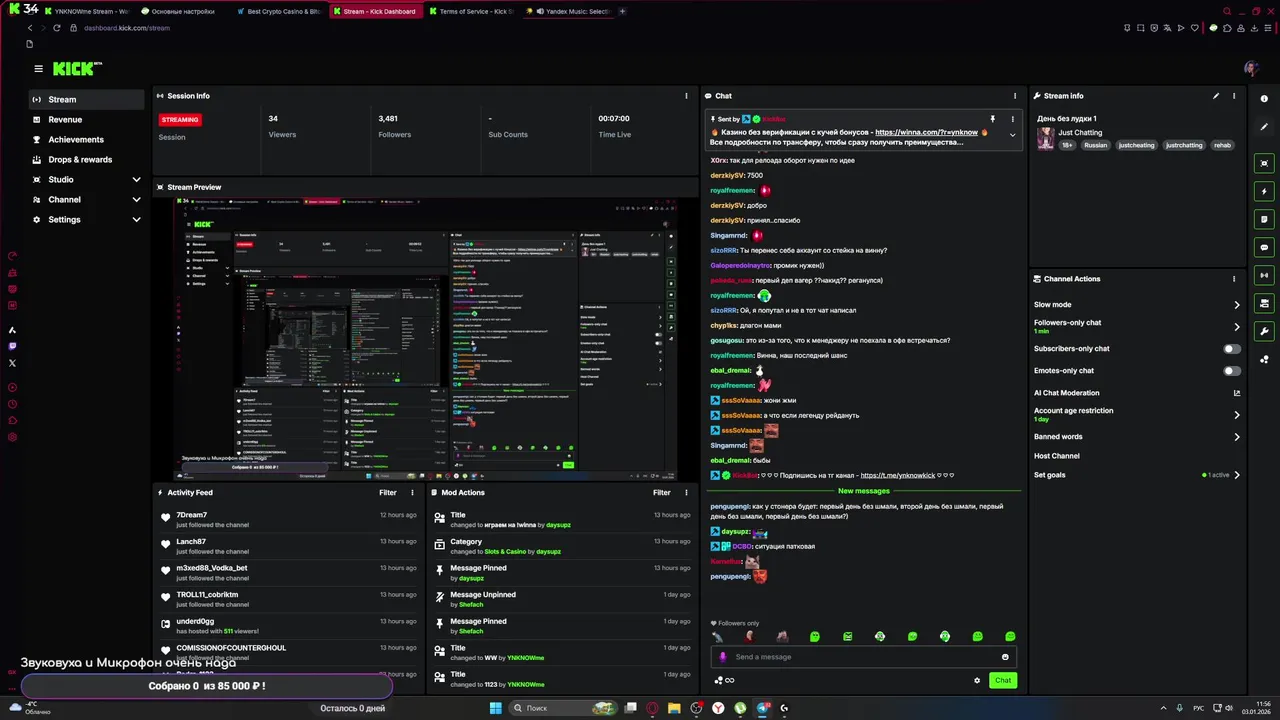Image resolution: width=1280 pixels, height=720 pixels.
Task: Open pinned message three-dot menu
Action: pos(1012,119)
